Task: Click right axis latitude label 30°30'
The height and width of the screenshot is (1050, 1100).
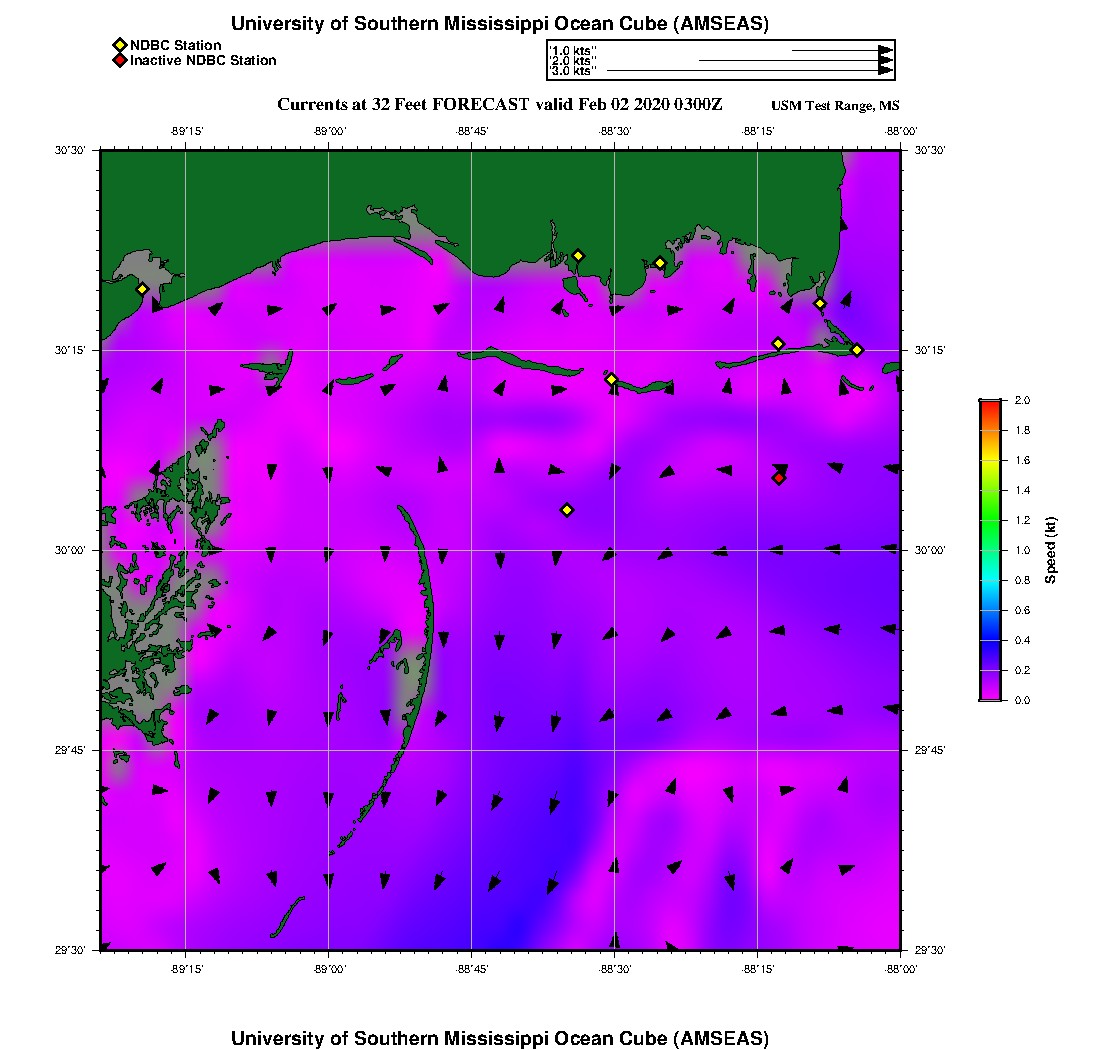Action: pyautogui.click(x=930, y=151)
